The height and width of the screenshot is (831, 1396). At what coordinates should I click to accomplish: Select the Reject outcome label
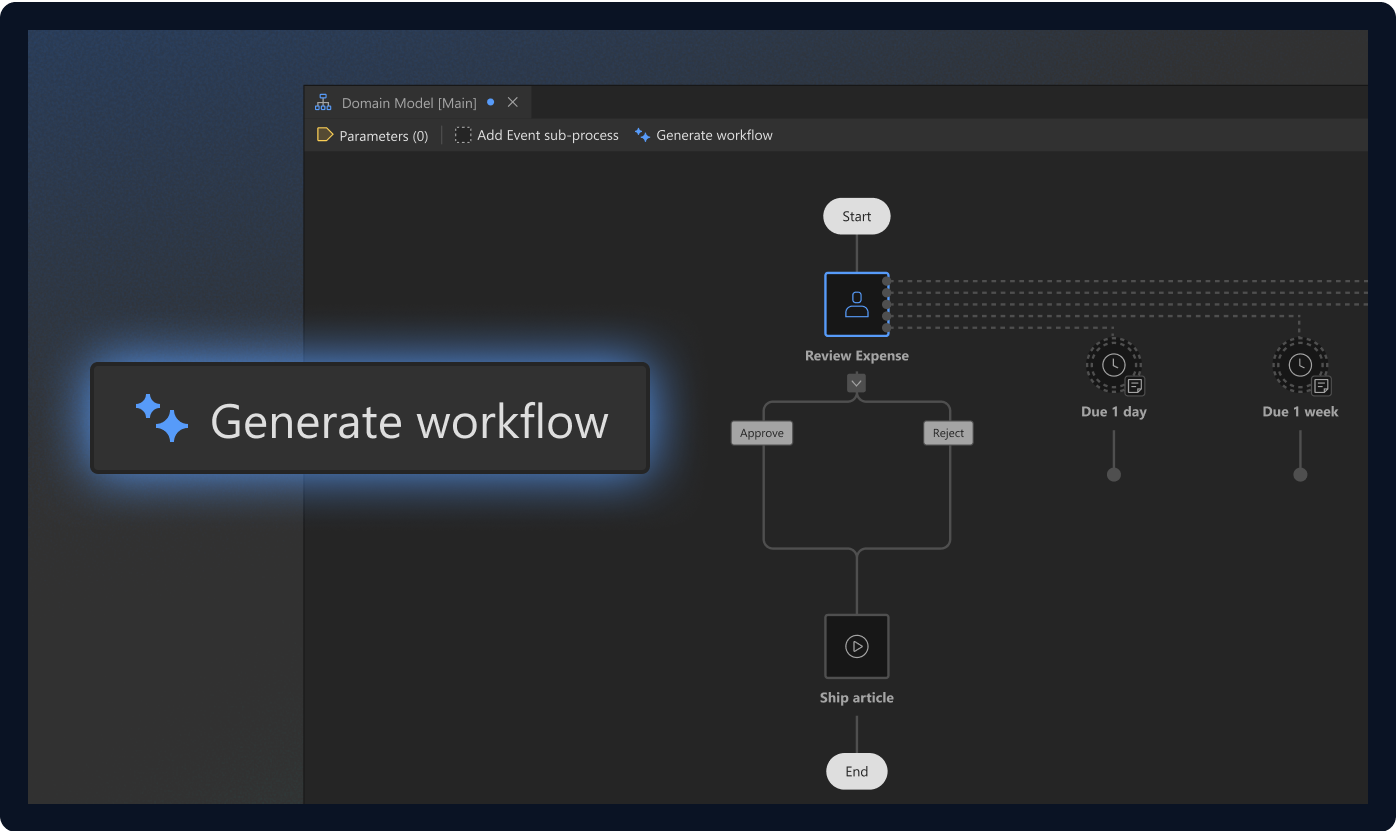[x=948, y=433]
